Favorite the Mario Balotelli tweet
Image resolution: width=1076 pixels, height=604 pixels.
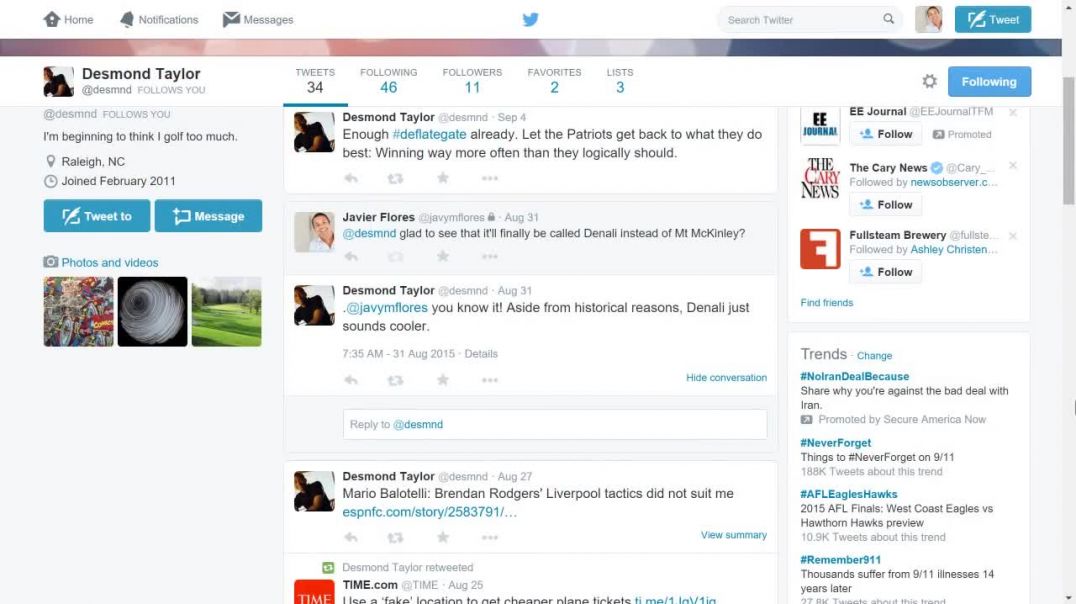[x=443, y=537]
